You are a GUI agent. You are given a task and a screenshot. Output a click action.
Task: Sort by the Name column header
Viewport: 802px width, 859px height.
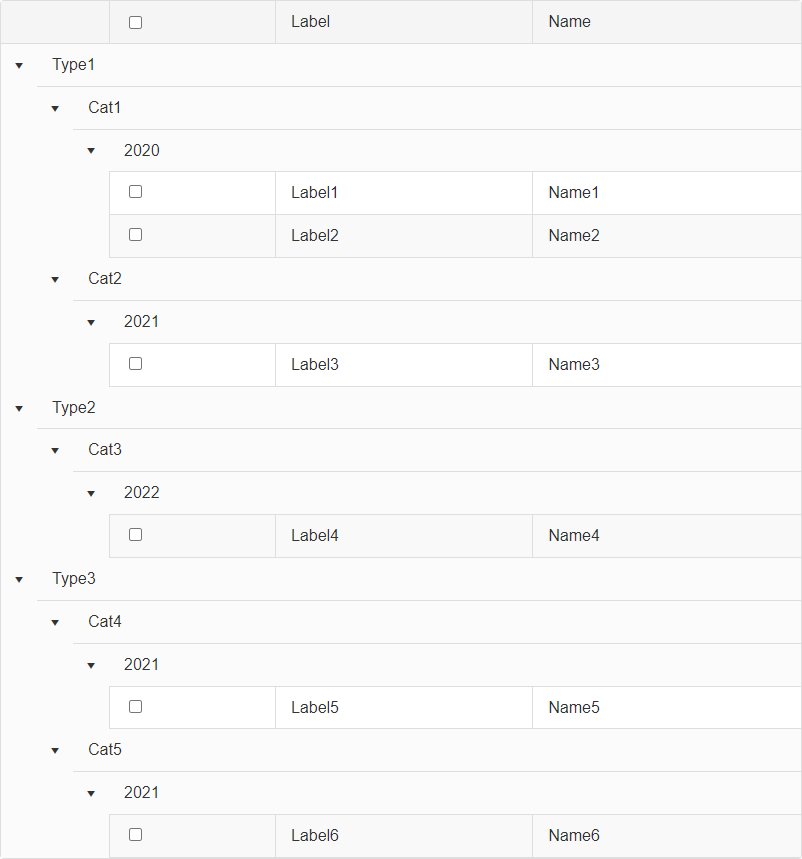569,22
